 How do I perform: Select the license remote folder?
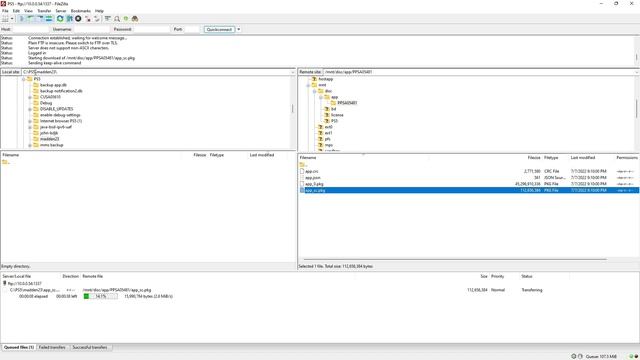point(337,115)
